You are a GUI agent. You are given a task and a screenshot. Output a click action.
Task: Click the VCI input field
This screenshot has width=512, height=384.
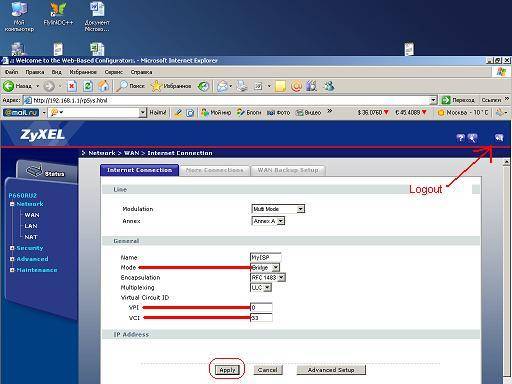(x=261, y=318)
